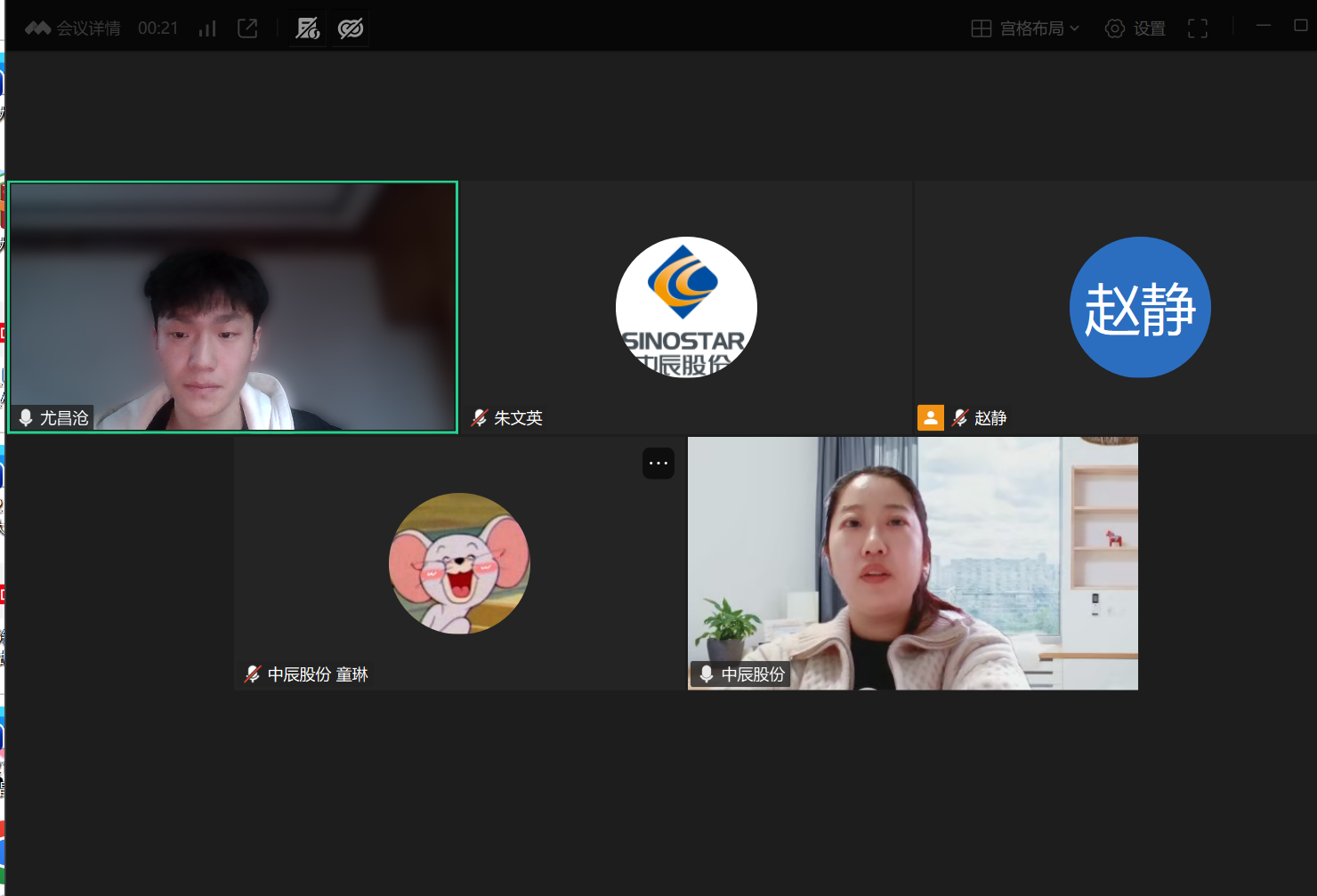Click the network signal strength icon
This screenshot has width=1317, height=896.
click(x=207, y=28)
